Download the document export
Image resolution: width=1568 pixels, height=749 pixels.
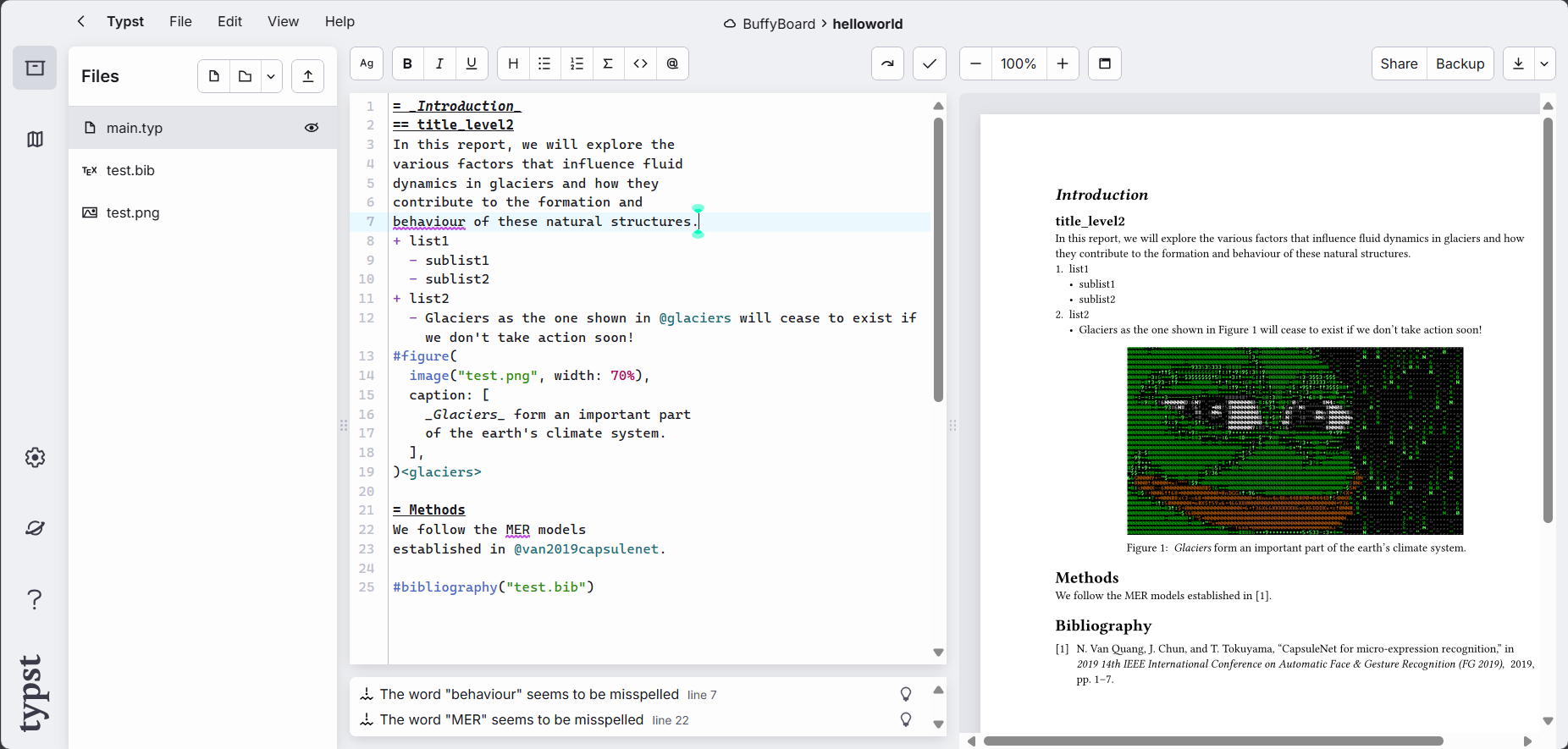click(1518, 63)
